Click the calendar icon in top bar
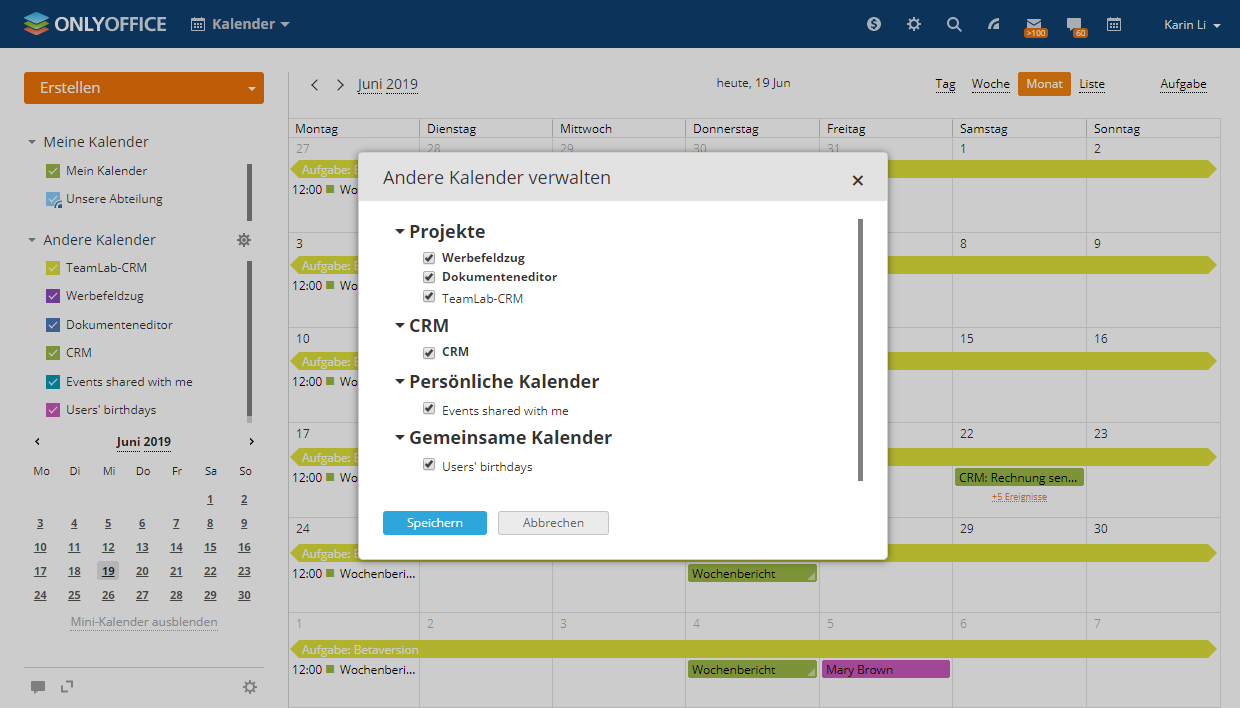 (1114, 24)
